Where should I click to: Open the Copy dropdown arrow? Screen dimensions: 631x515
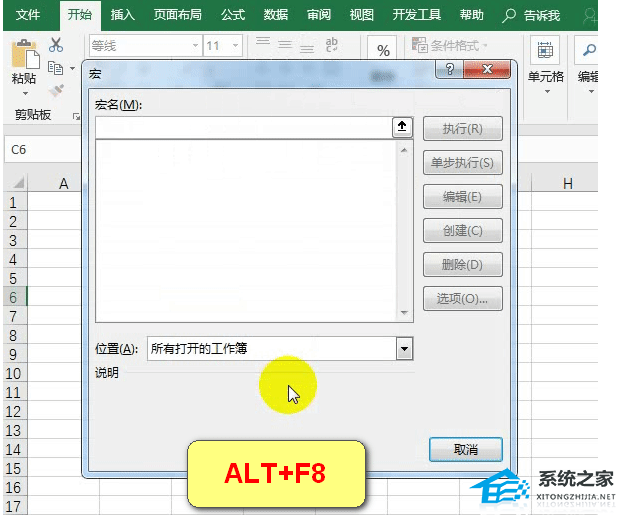tap(72, 68)
